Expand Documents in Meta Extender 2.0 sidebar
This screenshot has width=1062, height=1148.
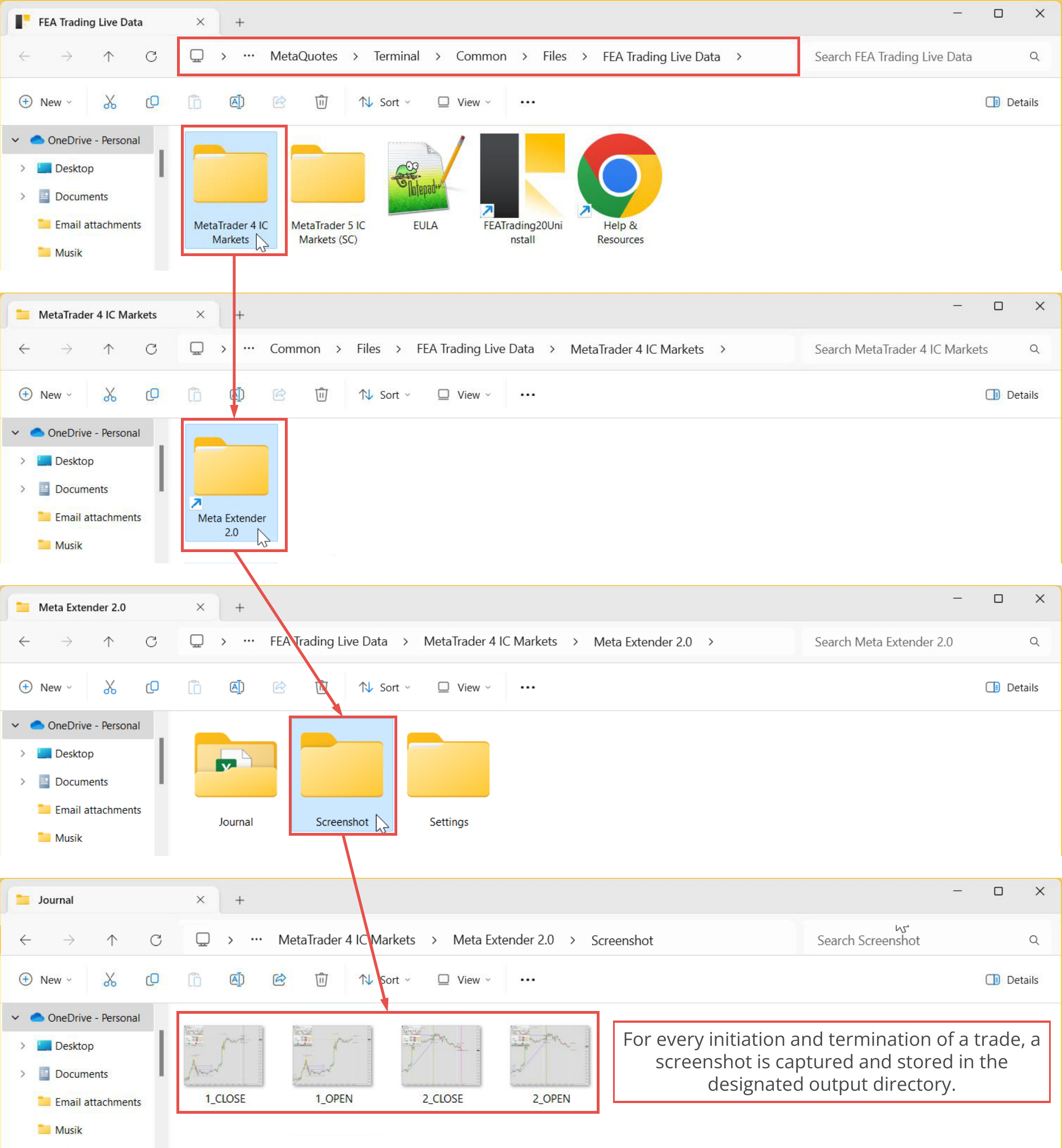click(x=22, y=781)
